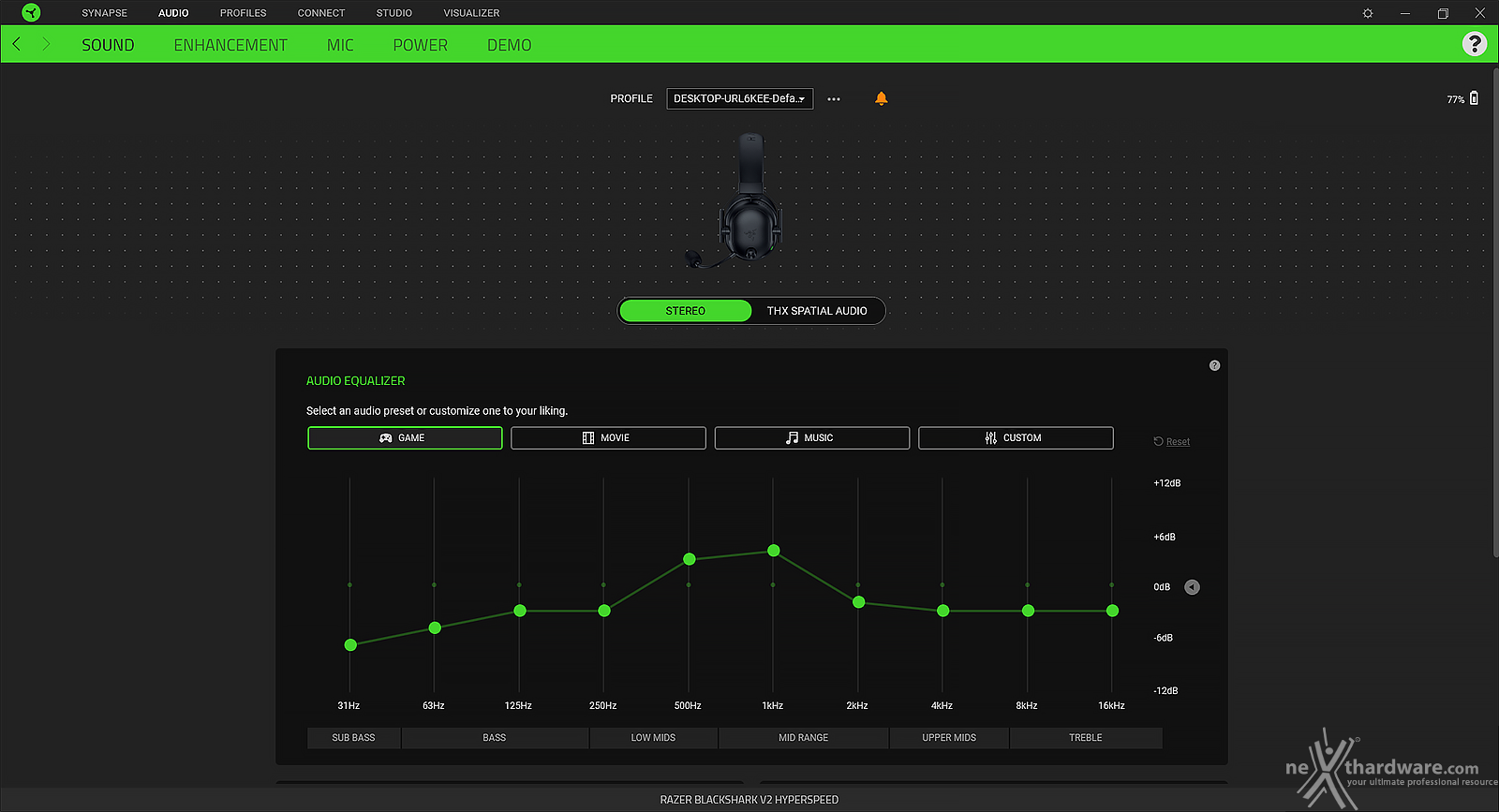Screen dimensions: 1499x812
Task: Click the 125Hz equalizer slider handle
Action: (x=520, y=611)
